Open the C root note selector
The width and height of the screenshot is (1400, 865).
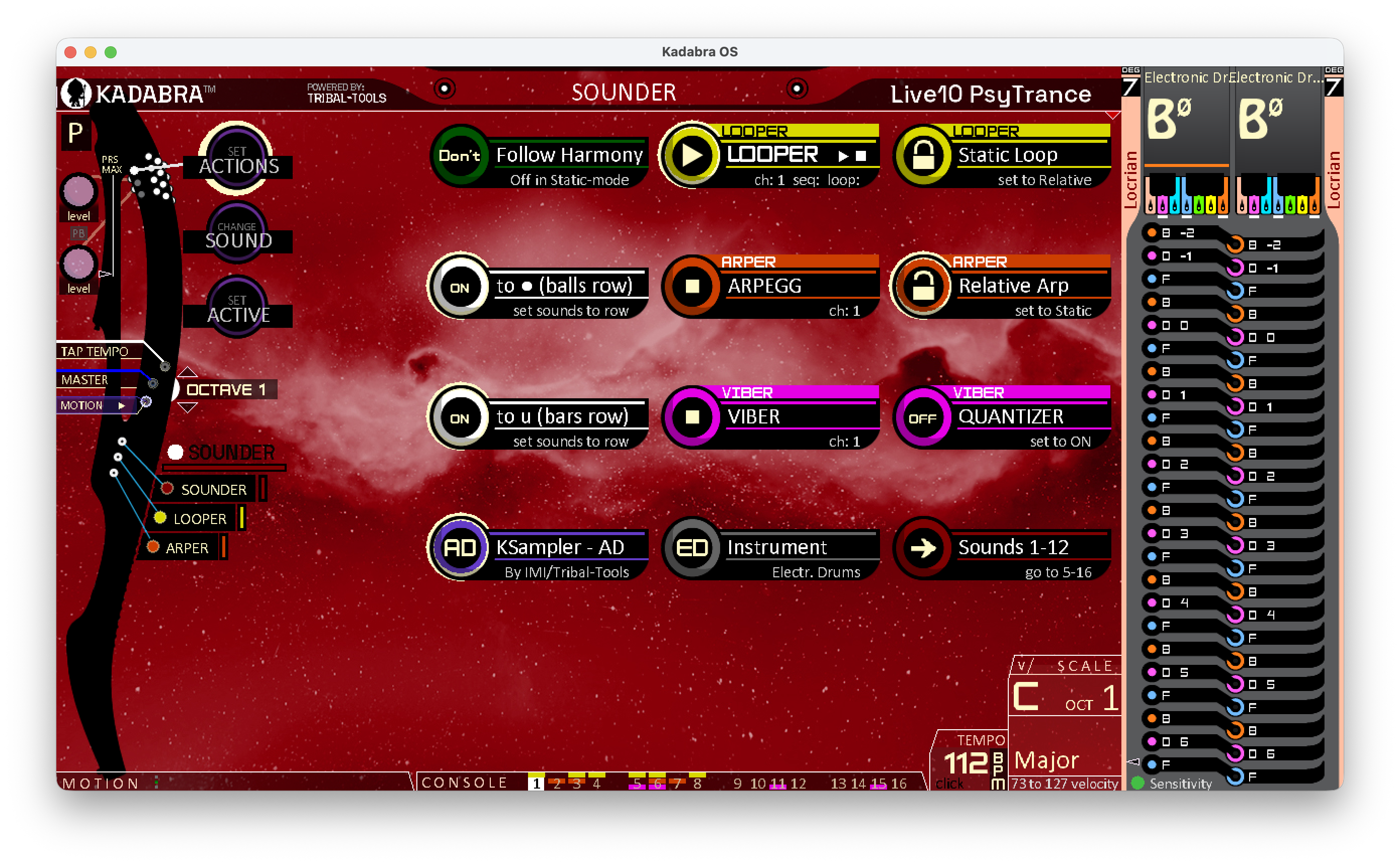(1025, 696)
